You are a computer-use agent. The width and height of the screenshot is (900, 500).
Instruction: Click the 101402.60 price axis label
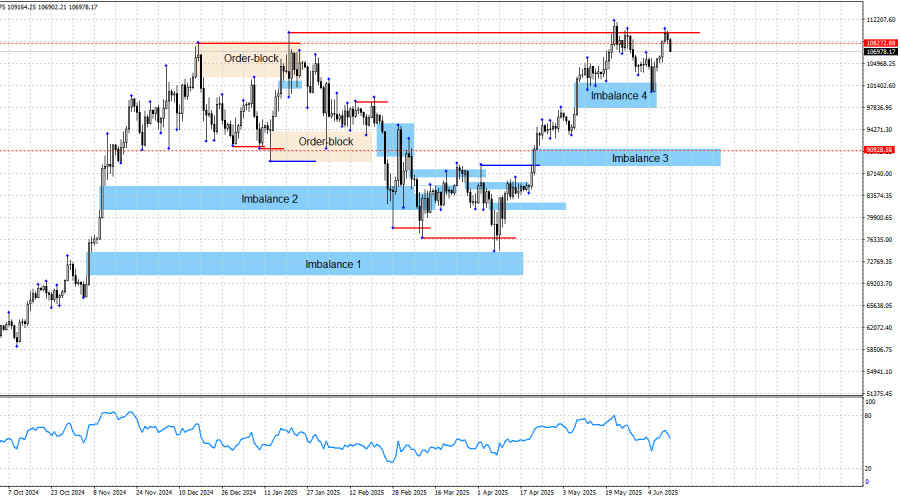pos(880,86)
